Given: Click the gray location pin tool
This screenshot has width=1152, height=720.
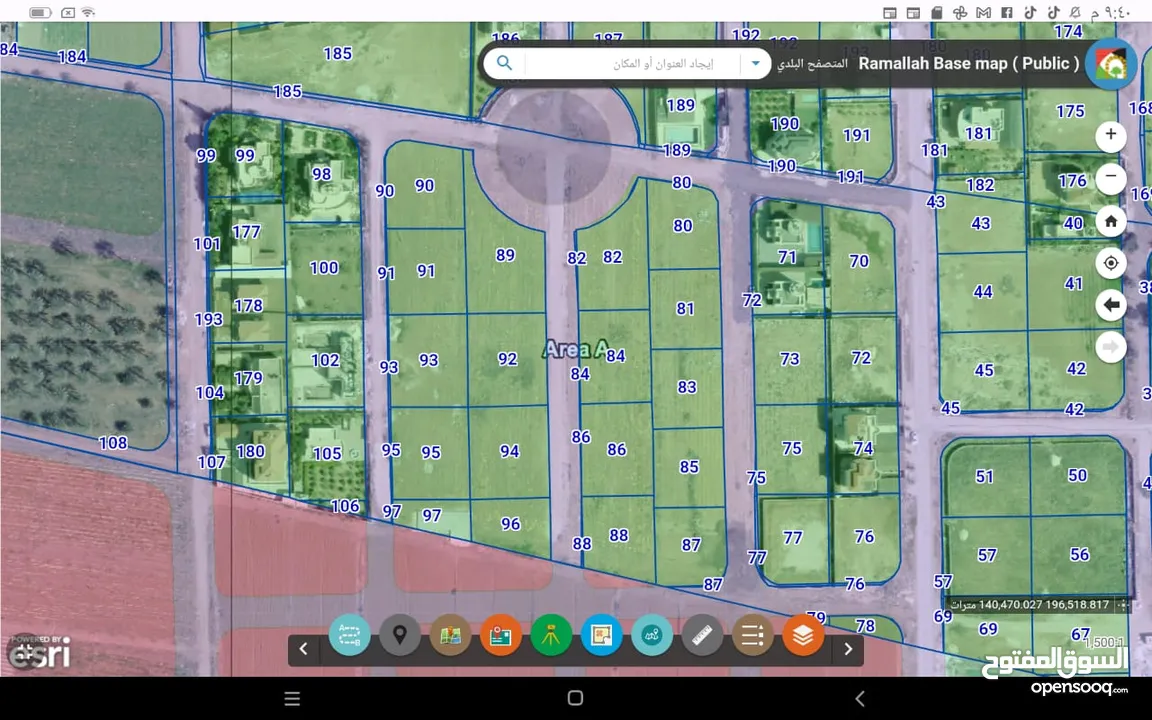Looking at the screenshot, I should [400, 635].
